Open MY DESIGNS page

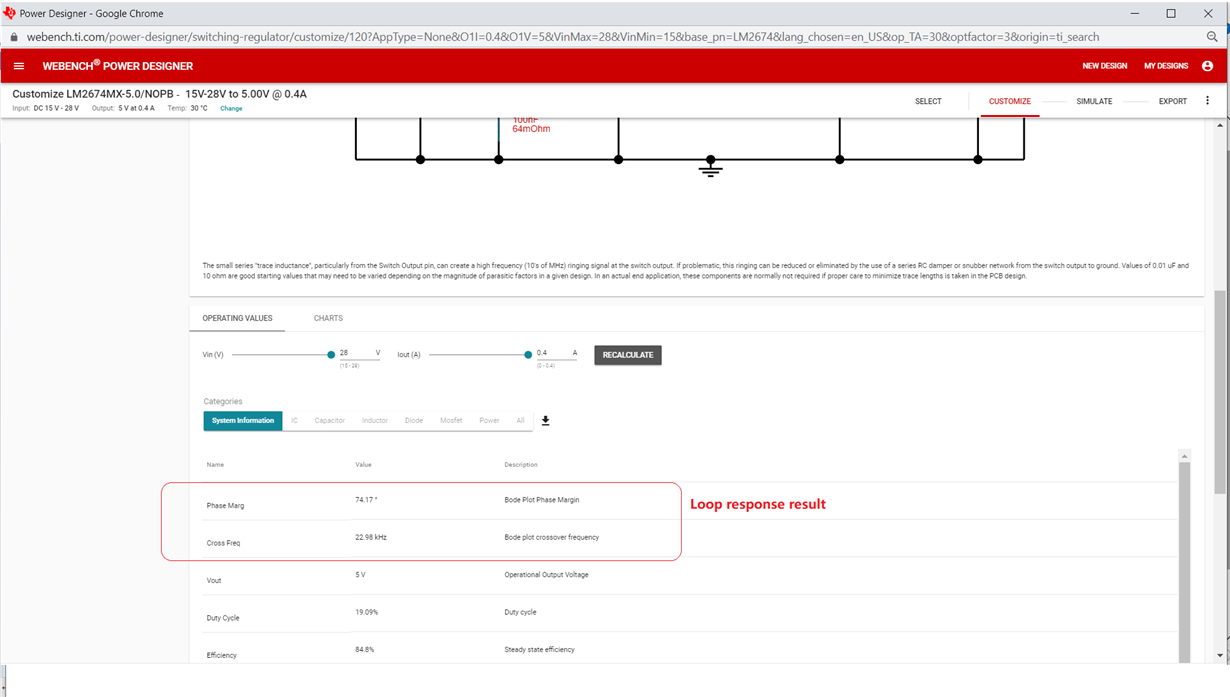tap(1166, 66)
